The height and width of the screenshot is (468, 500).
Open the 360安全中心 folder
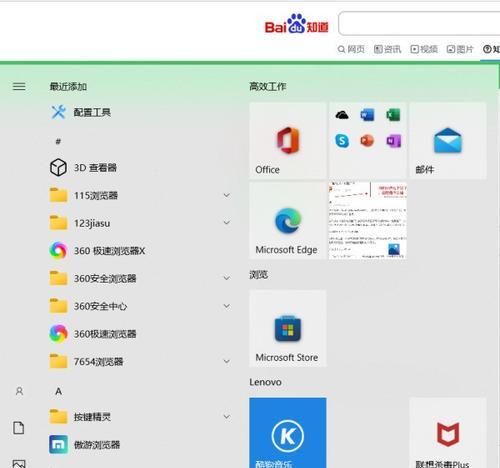[88, 306]
